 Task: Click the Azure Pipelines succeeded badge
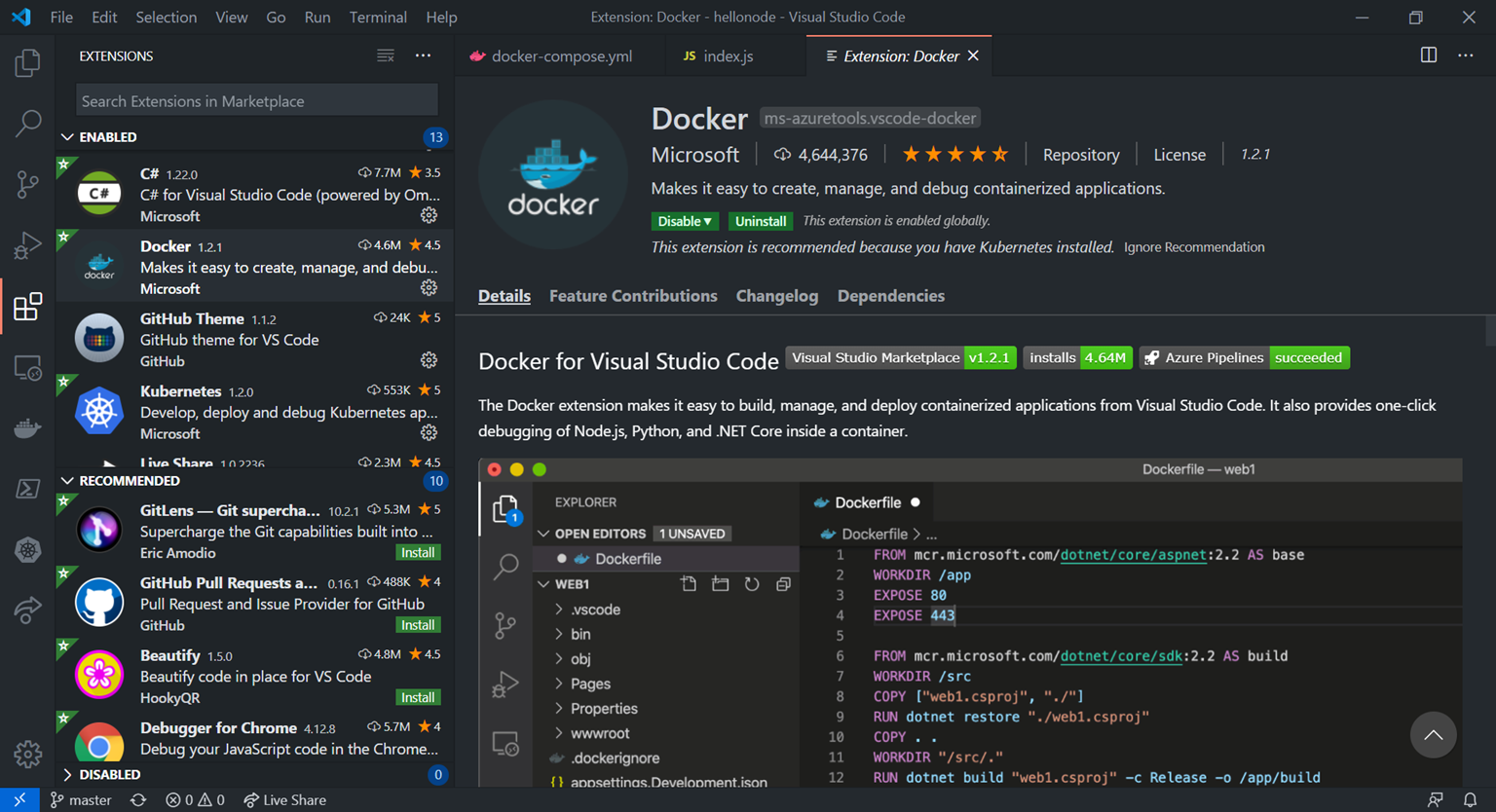pyautogui.click(x=1245, y=358)
